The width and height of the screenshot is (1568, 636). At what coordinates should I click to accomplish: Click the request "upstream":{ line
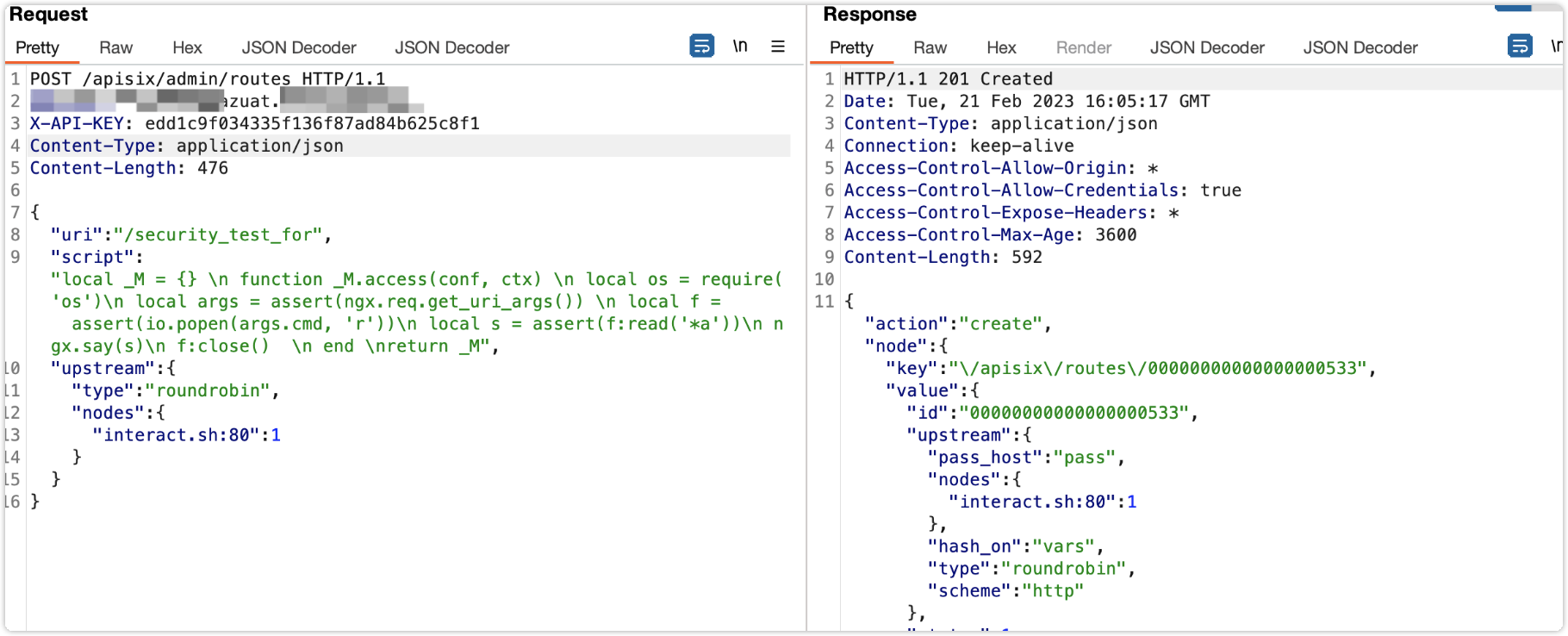[x=114, y=369]
